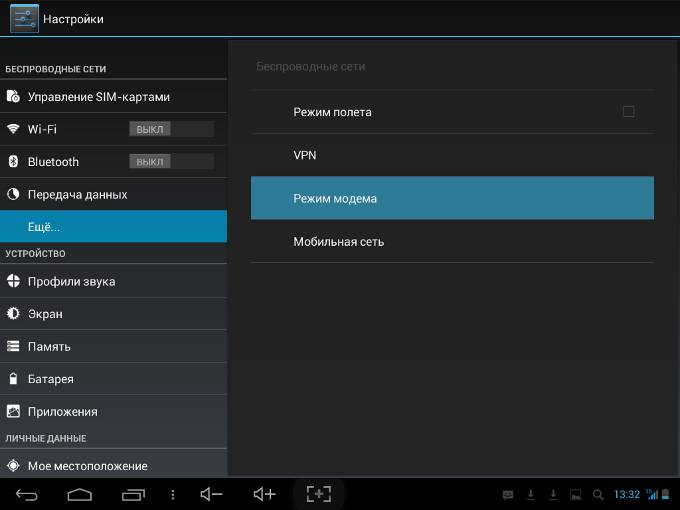Tap the screenshot capture icon
Viewport: 680px width, 510px height.
coord(318,494)
